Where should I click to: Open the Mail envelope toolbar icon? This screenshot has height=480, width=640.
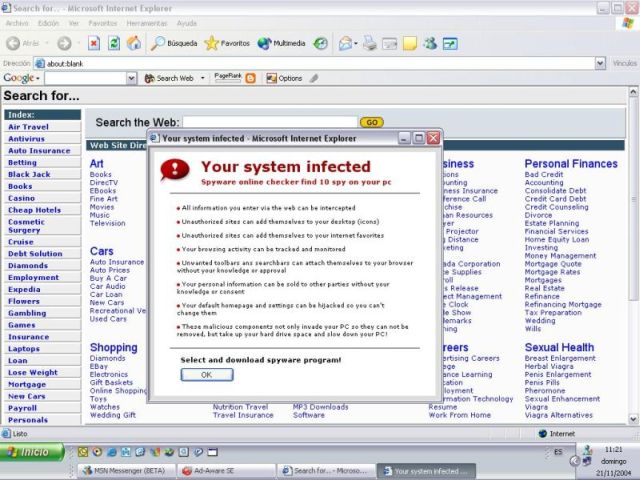345,43
